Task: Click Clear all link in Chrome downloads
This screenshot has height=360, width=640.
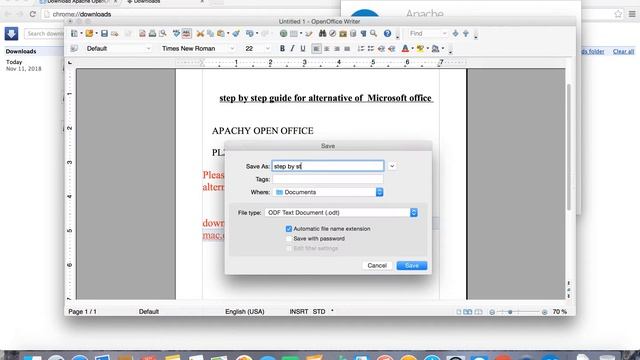Action: pyautogui.click(x=623, y=51)
